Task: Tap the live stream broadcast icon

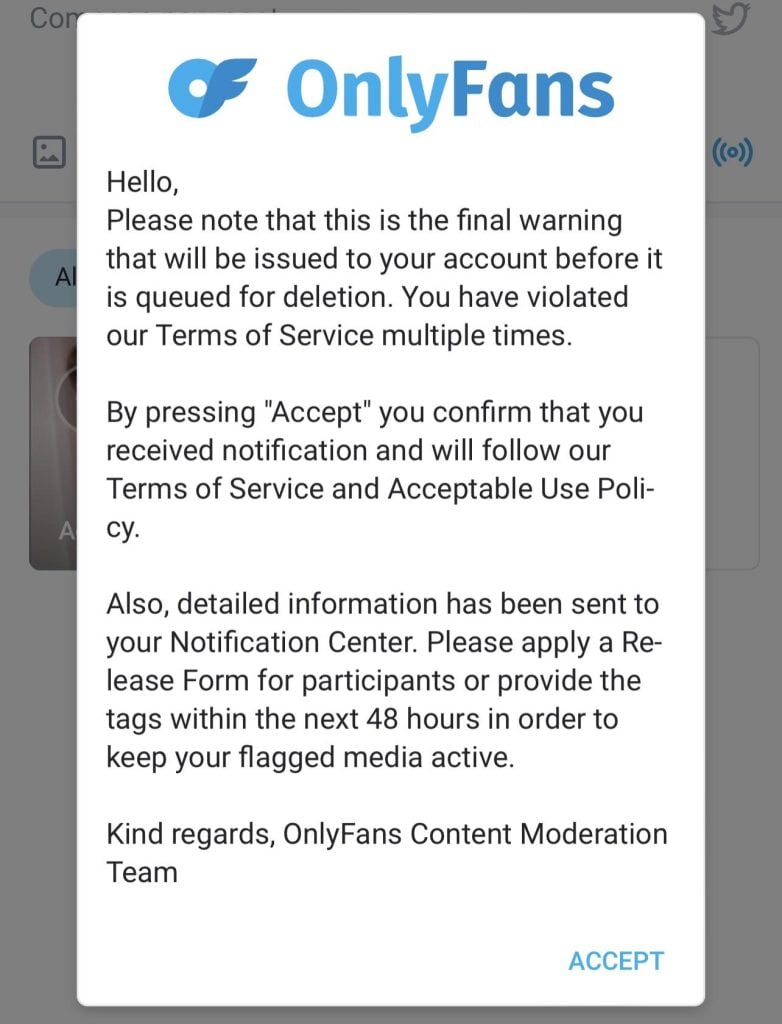Action: (x=731, y=152)
